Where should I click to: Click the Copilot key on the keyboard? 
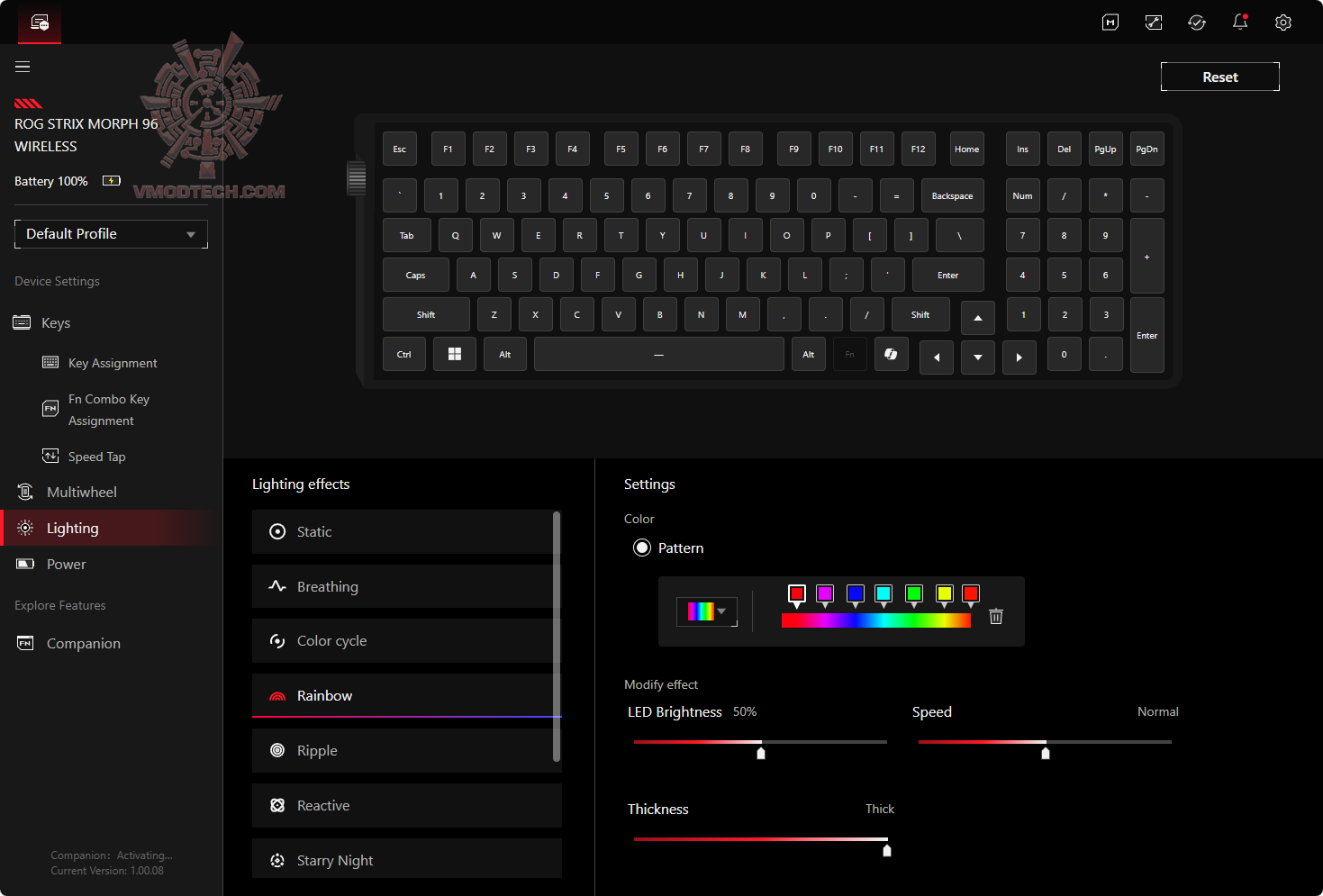click(891, 354)
